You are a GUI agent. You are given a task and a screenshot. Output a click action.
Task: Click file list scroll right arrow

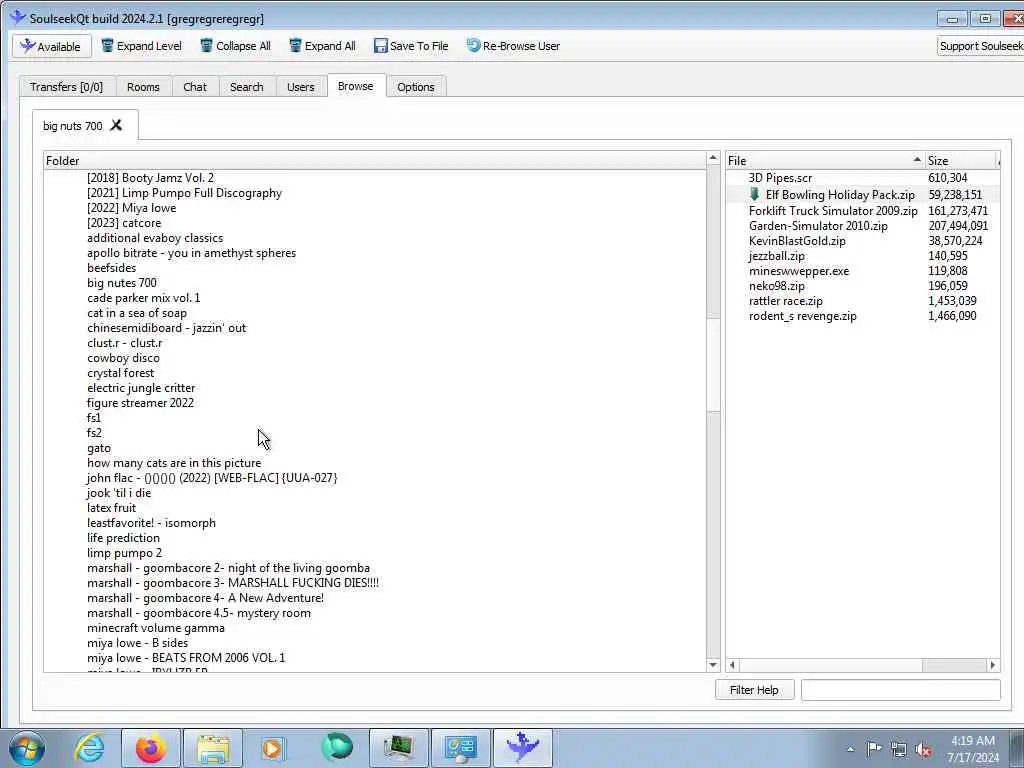(993, 665)
